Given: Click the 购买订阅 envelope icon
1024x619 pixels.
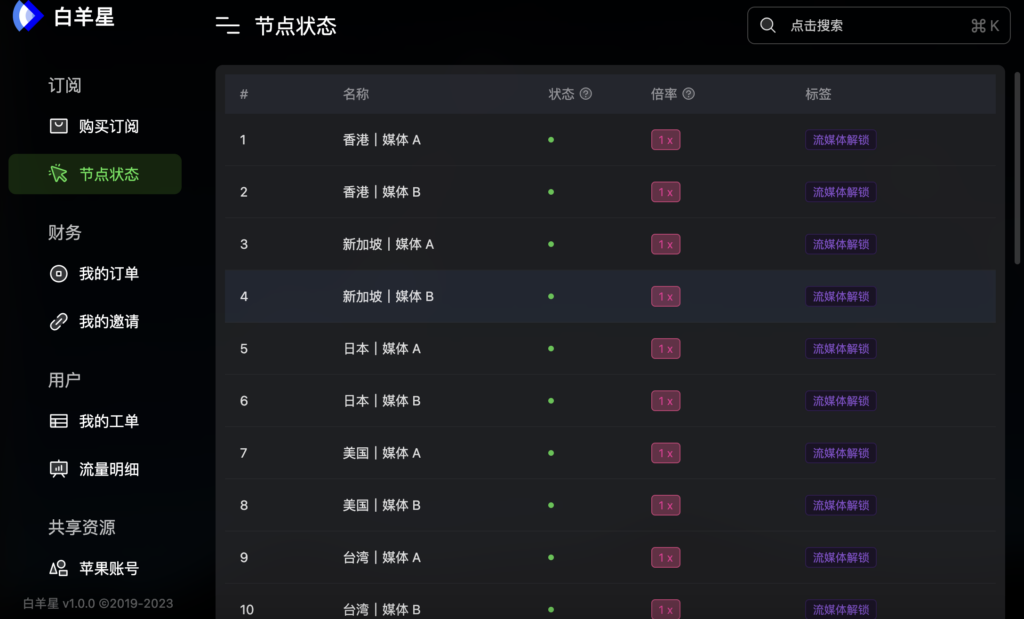Looking at the screenshot, I should coord(59,126).
